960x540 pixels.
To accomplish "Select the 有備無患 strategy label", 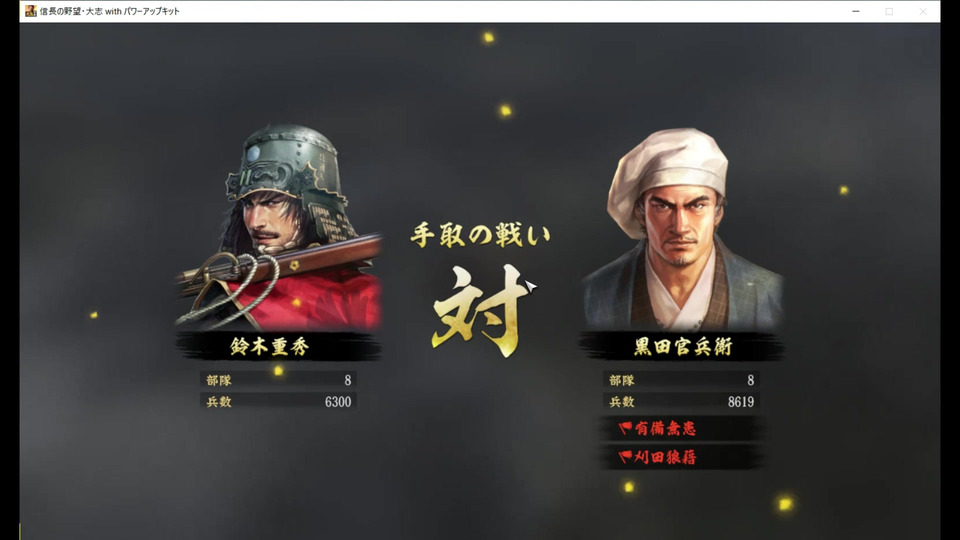I will point(665,428).
